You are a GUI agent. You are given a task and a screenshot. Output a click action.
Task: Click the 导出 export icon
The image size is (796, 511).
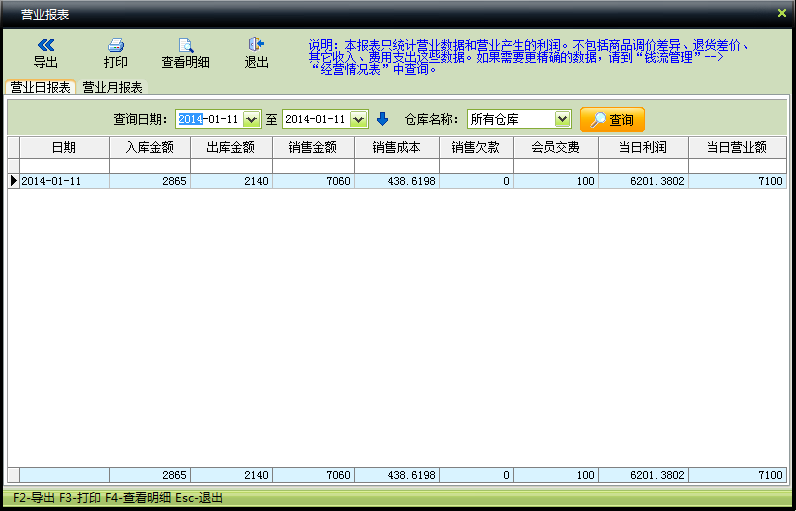pyautogui.click(x=46, y=45)
